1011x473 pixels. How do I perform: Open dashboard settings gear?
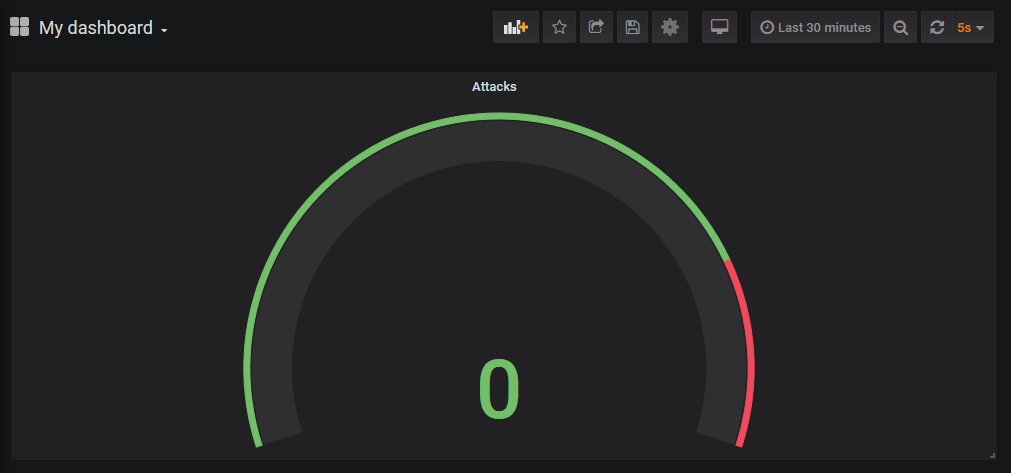[x=669, y=28]
